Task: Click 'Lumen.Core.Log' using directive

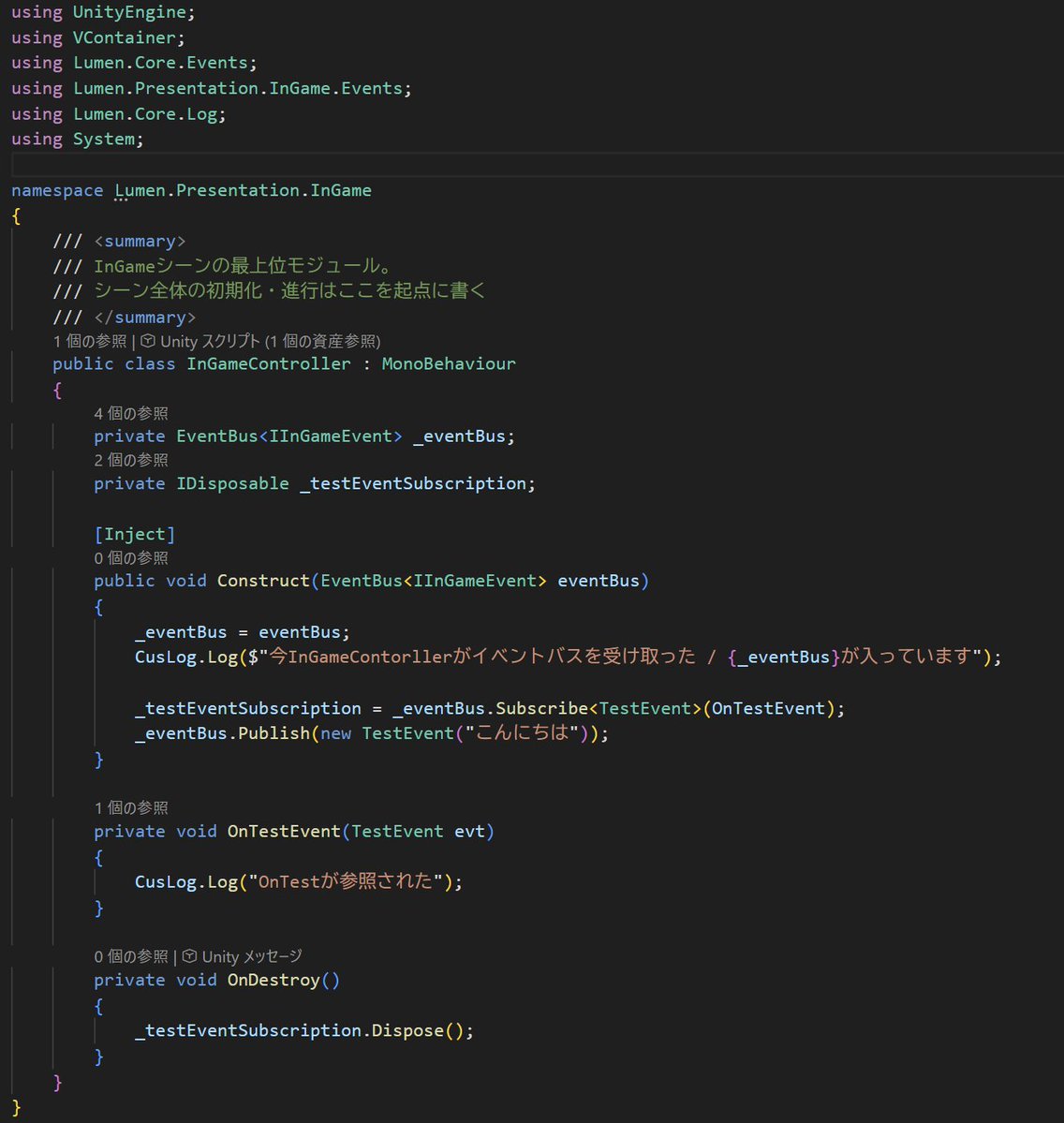Action: [145, 114]
